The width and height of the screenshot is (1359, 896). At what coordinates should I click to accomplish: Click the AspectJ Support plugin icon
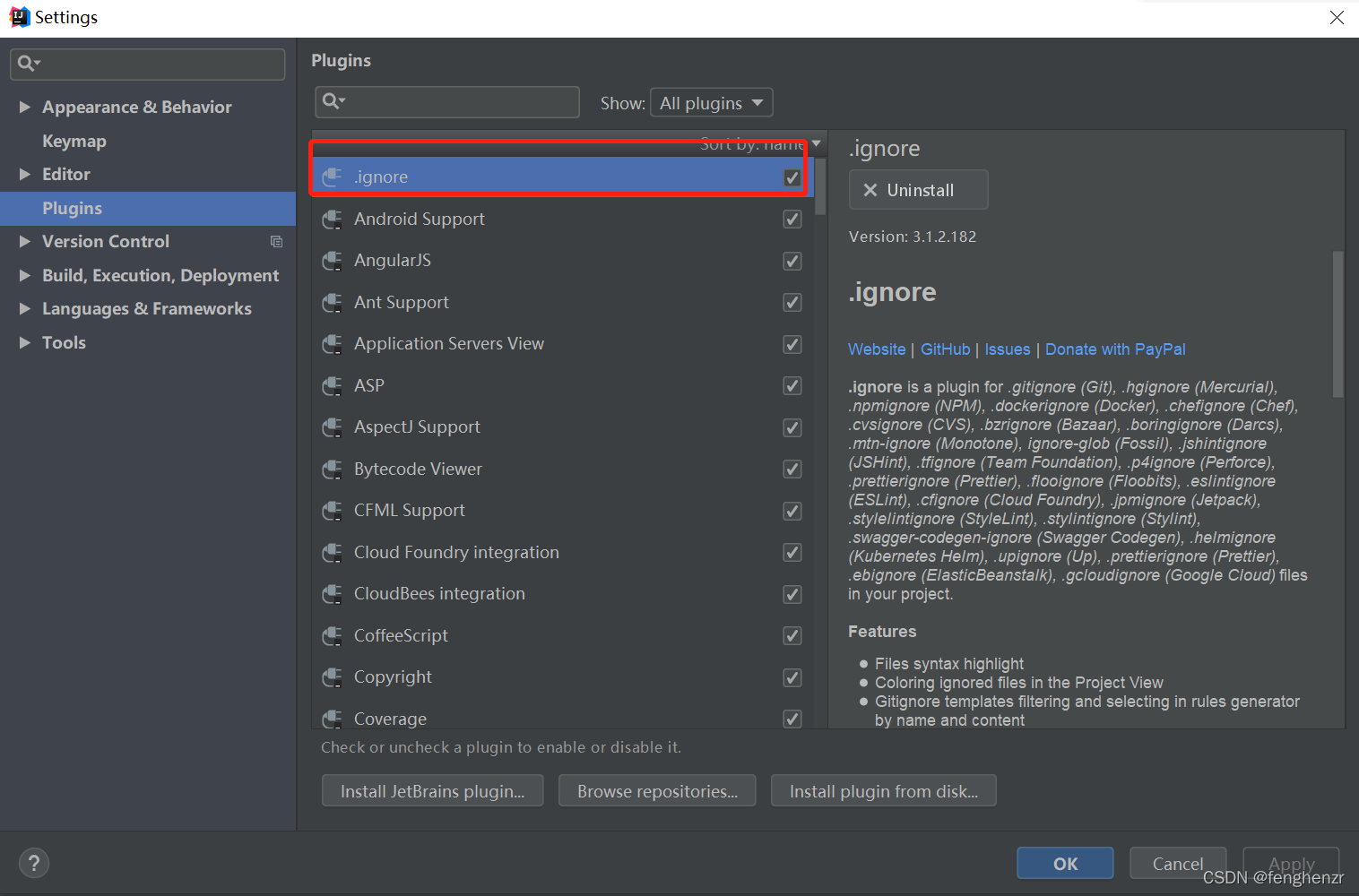click(x=332, y=427)
